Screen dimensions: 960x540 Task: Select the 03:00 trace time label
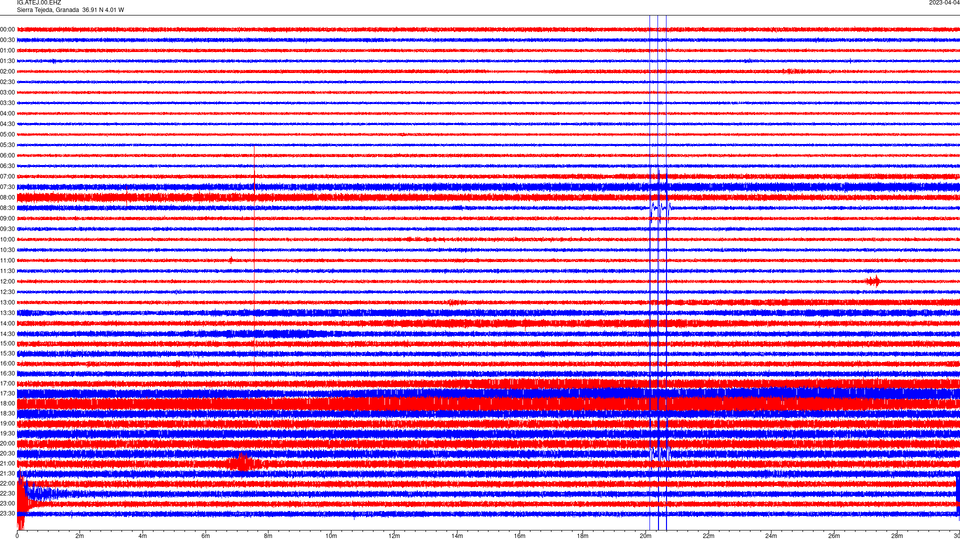pyautogui.click(x=7, y=92)
